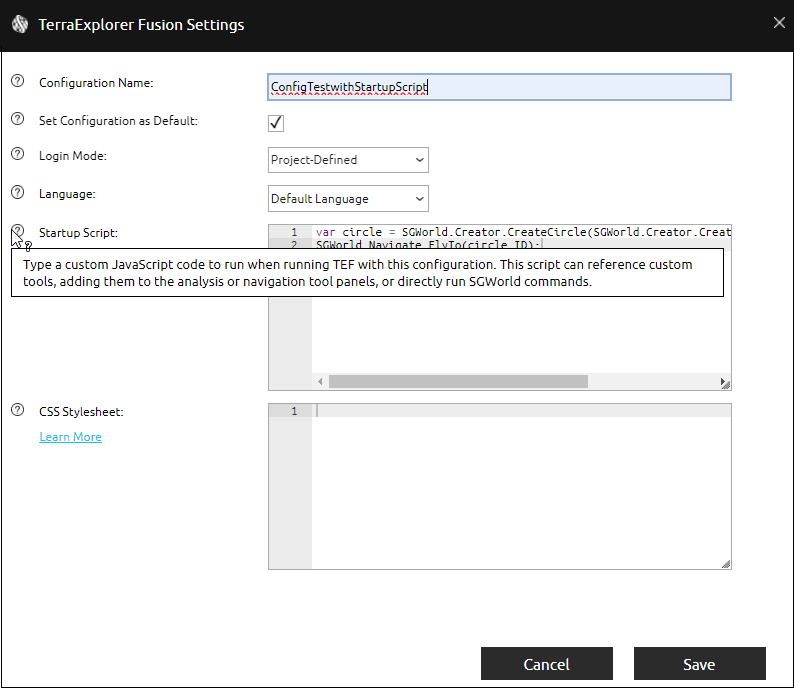Click the Save button

[699, 664]
